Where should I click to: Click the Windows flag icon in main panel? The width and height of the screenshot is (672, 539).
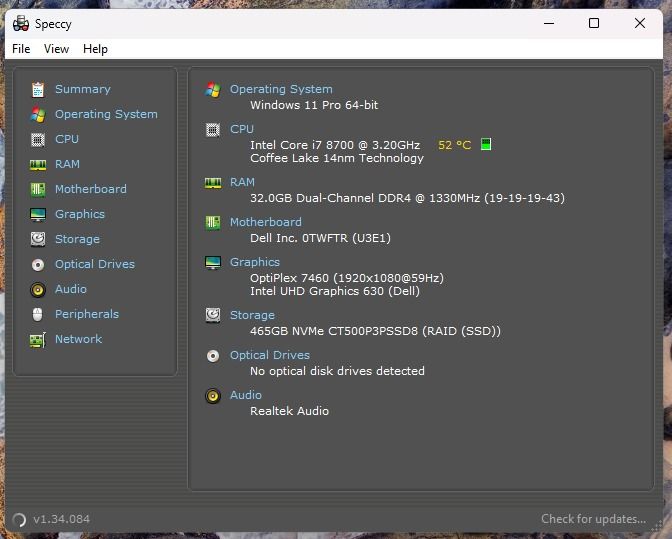pos(213,90)
